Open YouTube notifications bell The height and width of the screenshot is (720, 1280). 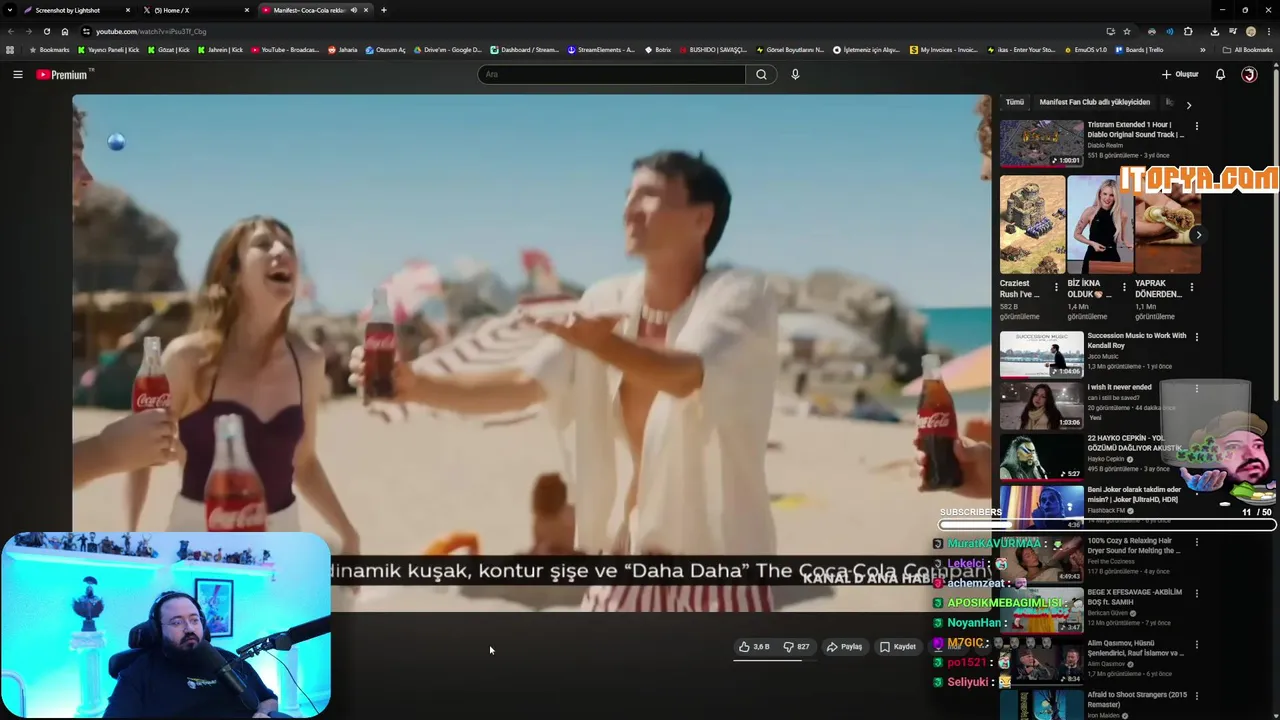point(1220,74)
